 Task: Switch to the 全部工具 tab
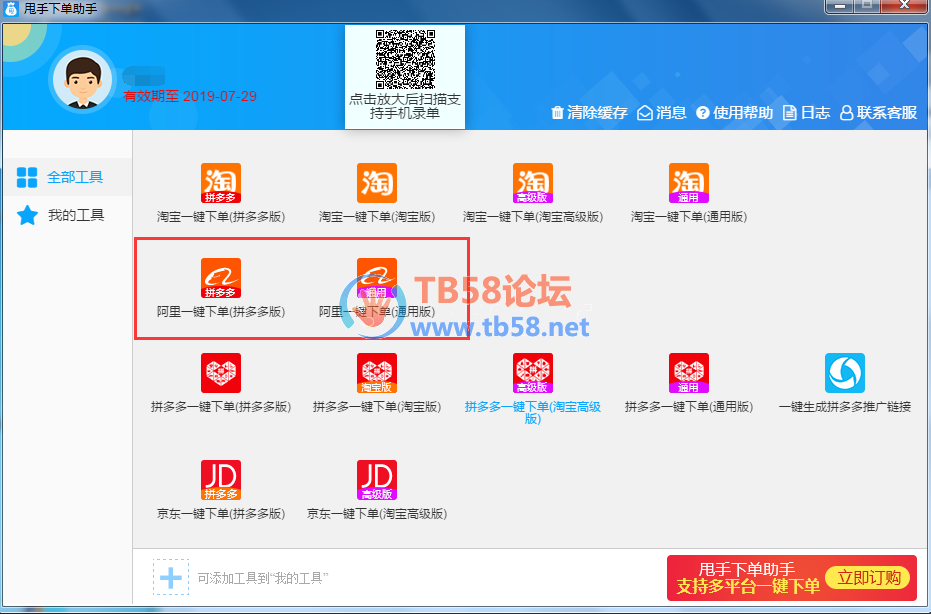pyautogui.click(x=68, y=177)
